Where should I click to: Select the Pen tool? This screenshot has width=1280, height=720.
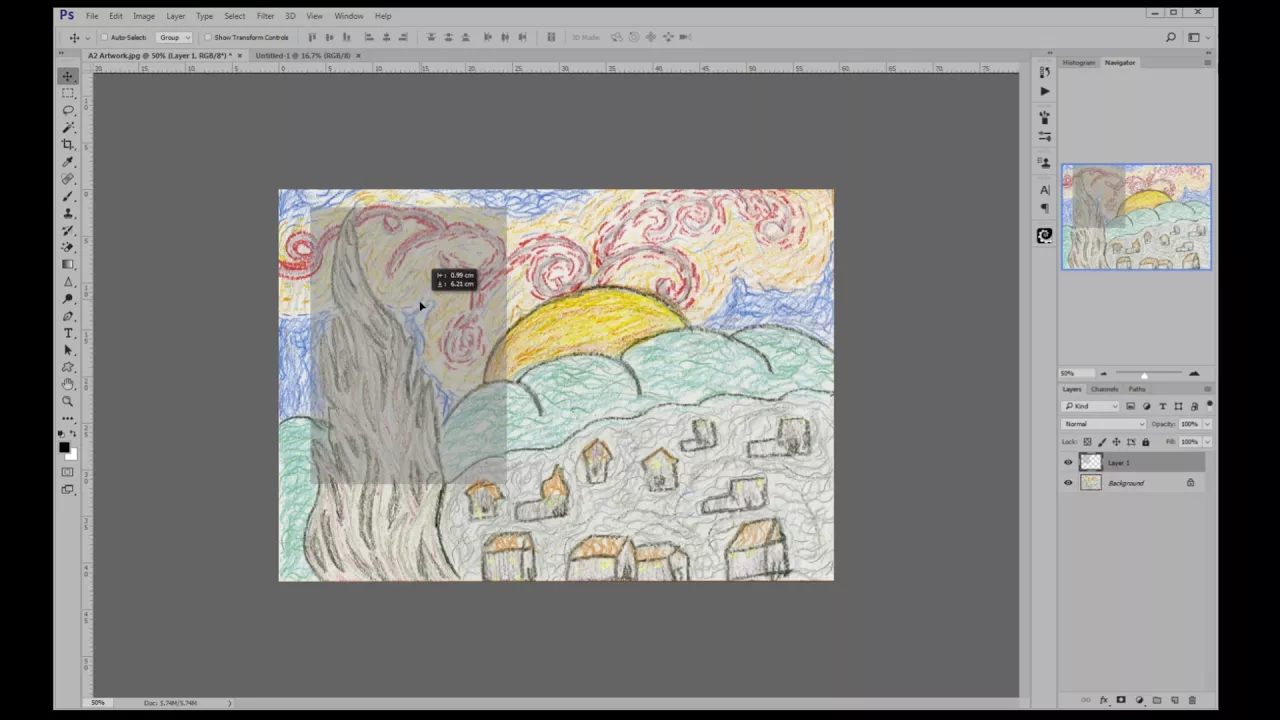tap(68, 316)
